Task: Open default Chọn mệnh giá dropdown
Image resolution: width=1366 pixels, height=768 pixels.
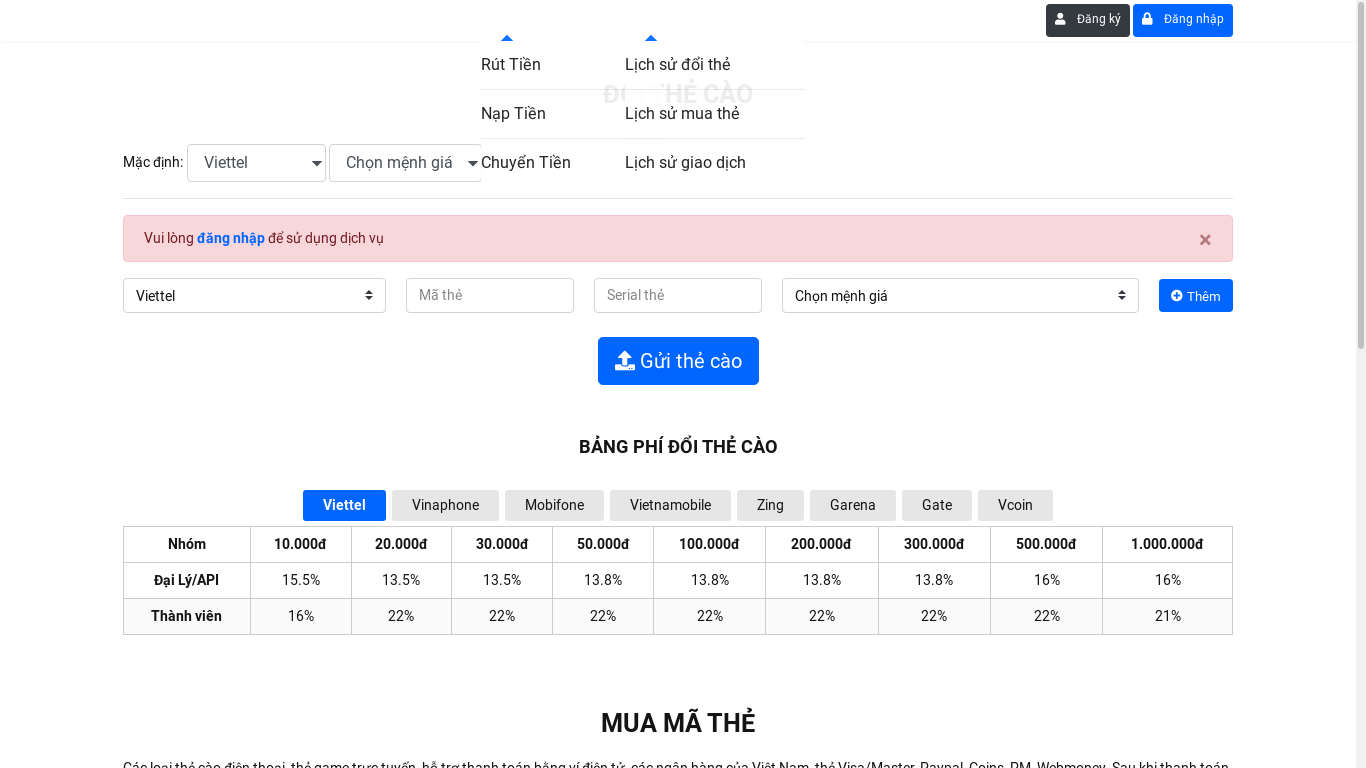Action: (405, 163)
